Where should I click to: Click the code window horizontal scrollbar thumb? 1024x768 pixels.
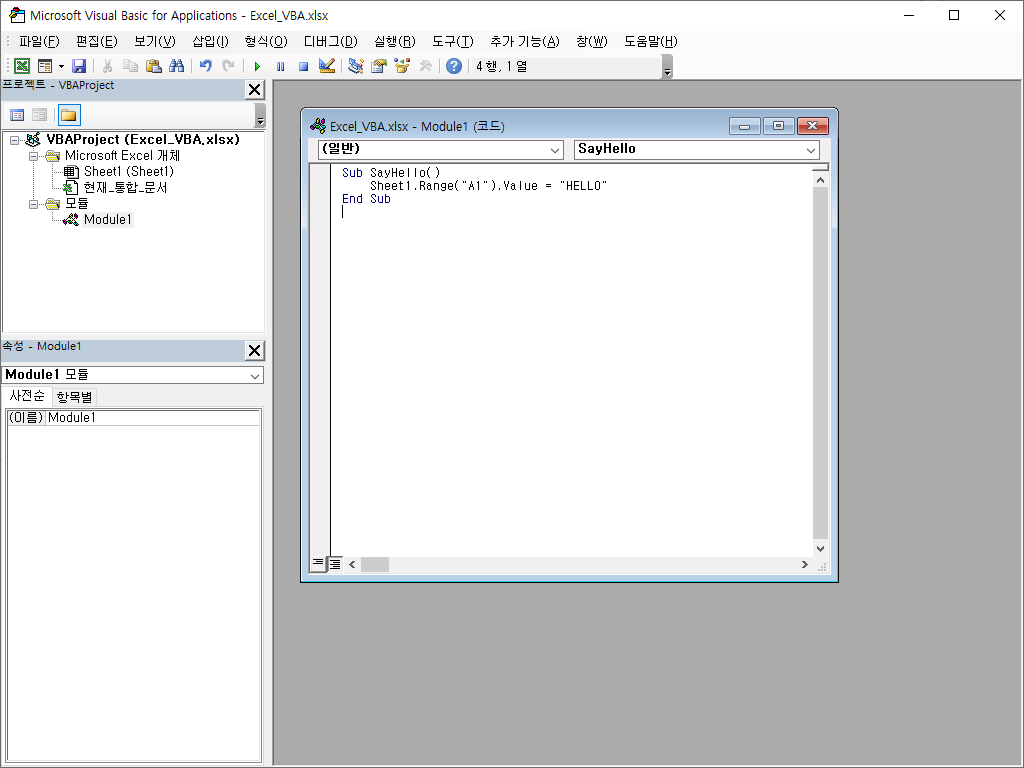[375, 564]
